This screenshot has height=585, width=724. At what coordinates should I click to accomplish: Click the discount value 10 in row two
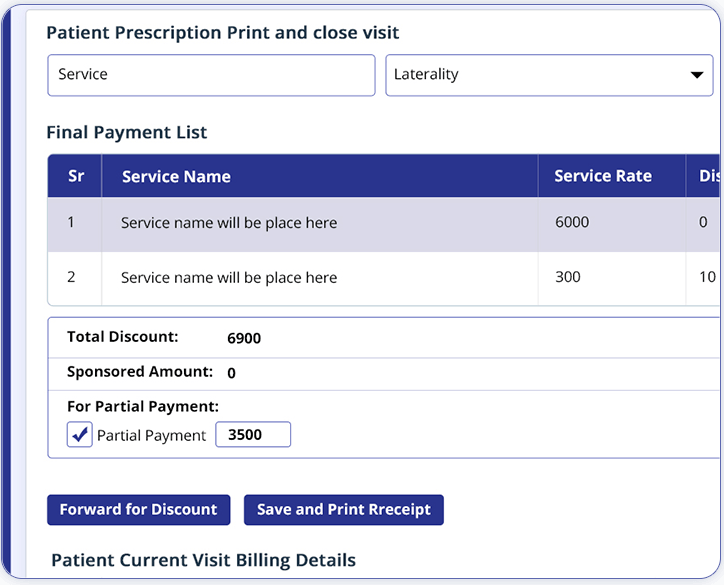(x=707, y=278)
